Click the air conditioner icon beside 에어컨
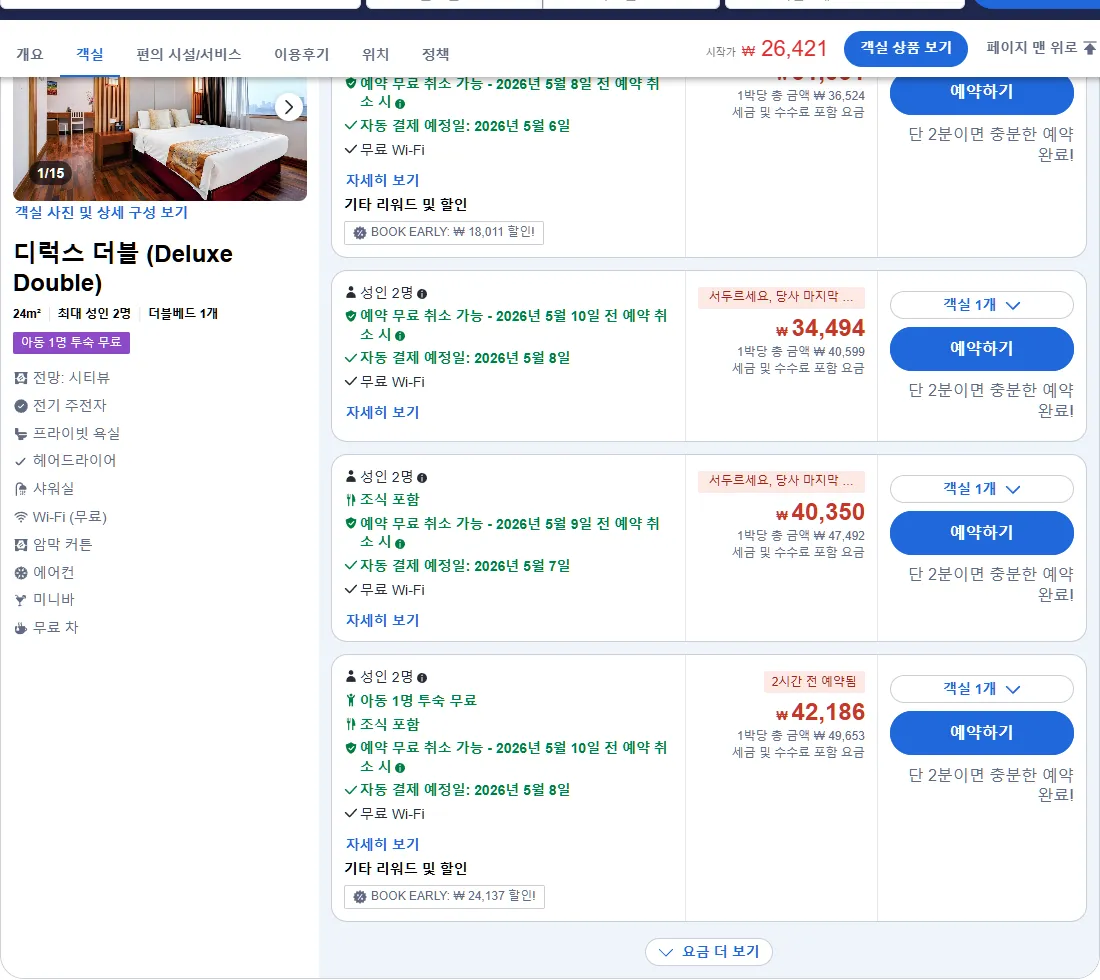 (x=21, y=573)
